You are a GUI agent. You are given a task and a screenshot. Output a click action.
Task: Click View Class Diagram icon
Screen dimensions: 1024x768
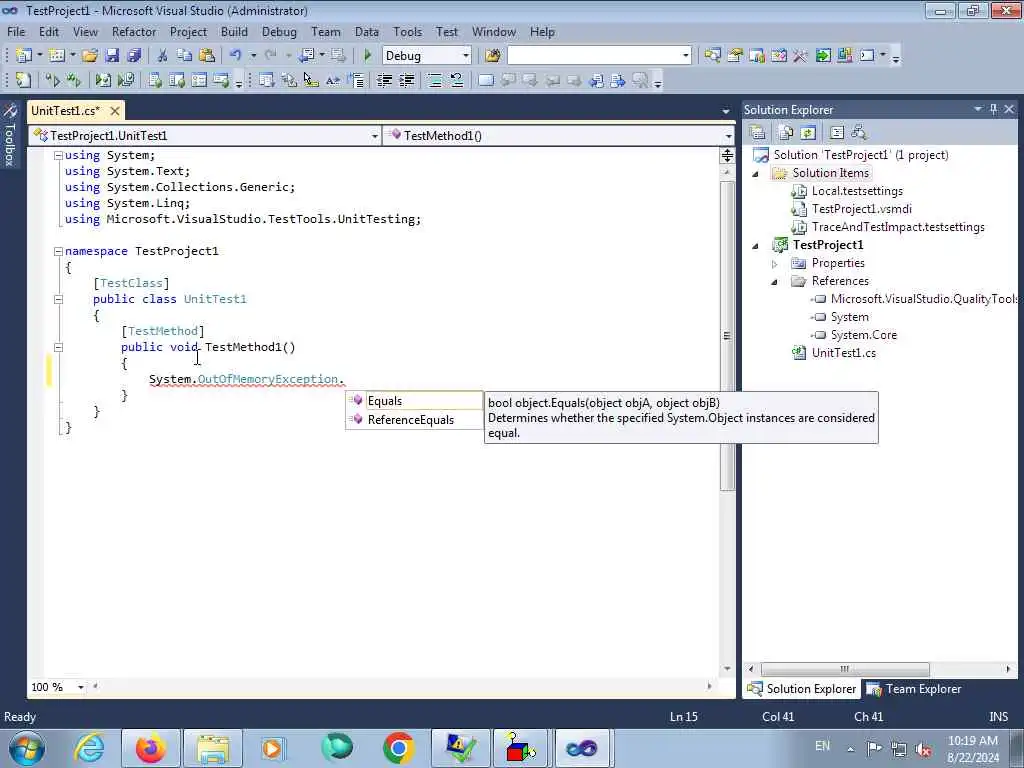pos(859,133)
